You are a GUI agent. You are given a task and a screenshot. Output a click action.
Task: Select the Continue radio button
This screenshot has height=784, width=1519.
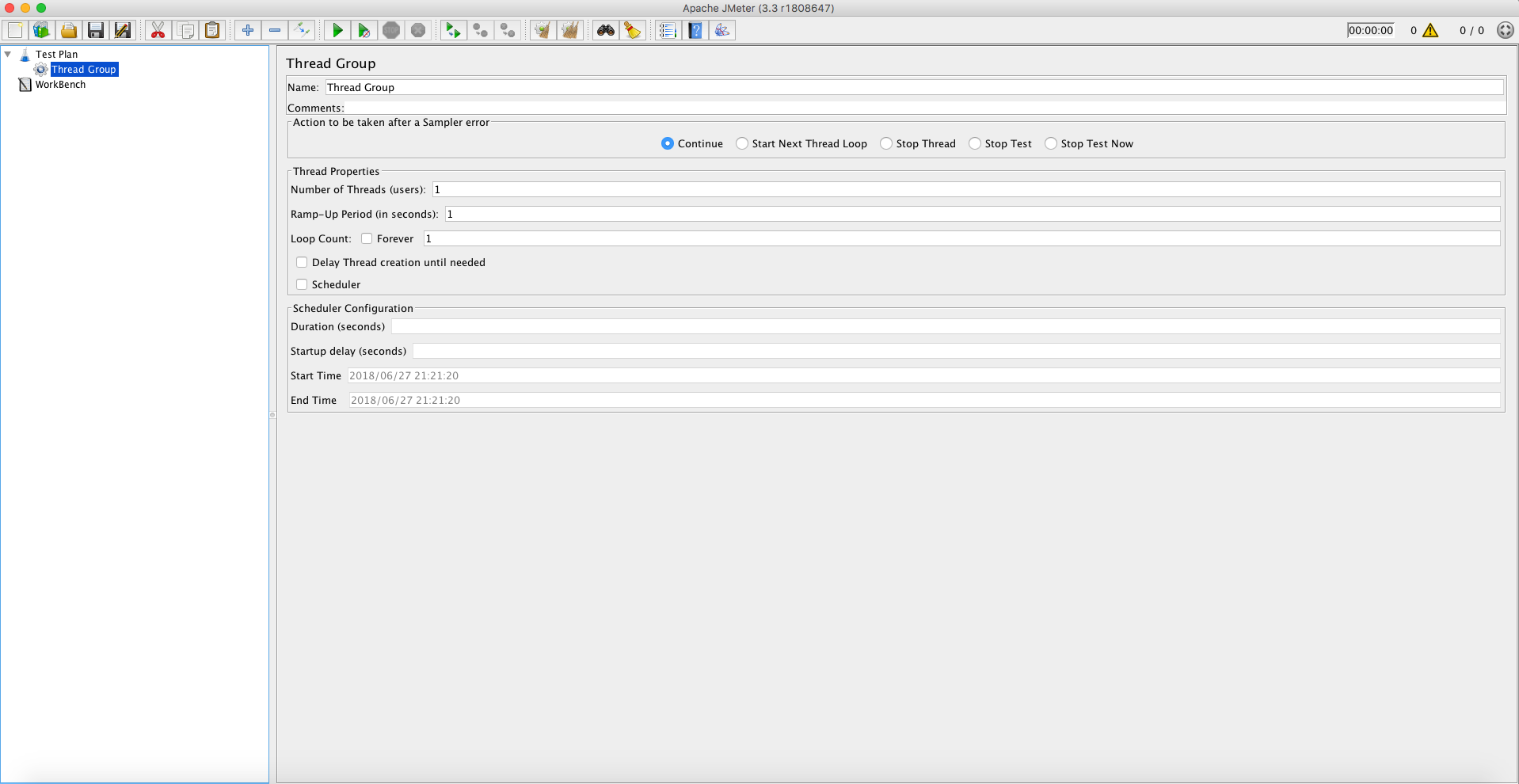pyautogui.click(x=668, y=143)
